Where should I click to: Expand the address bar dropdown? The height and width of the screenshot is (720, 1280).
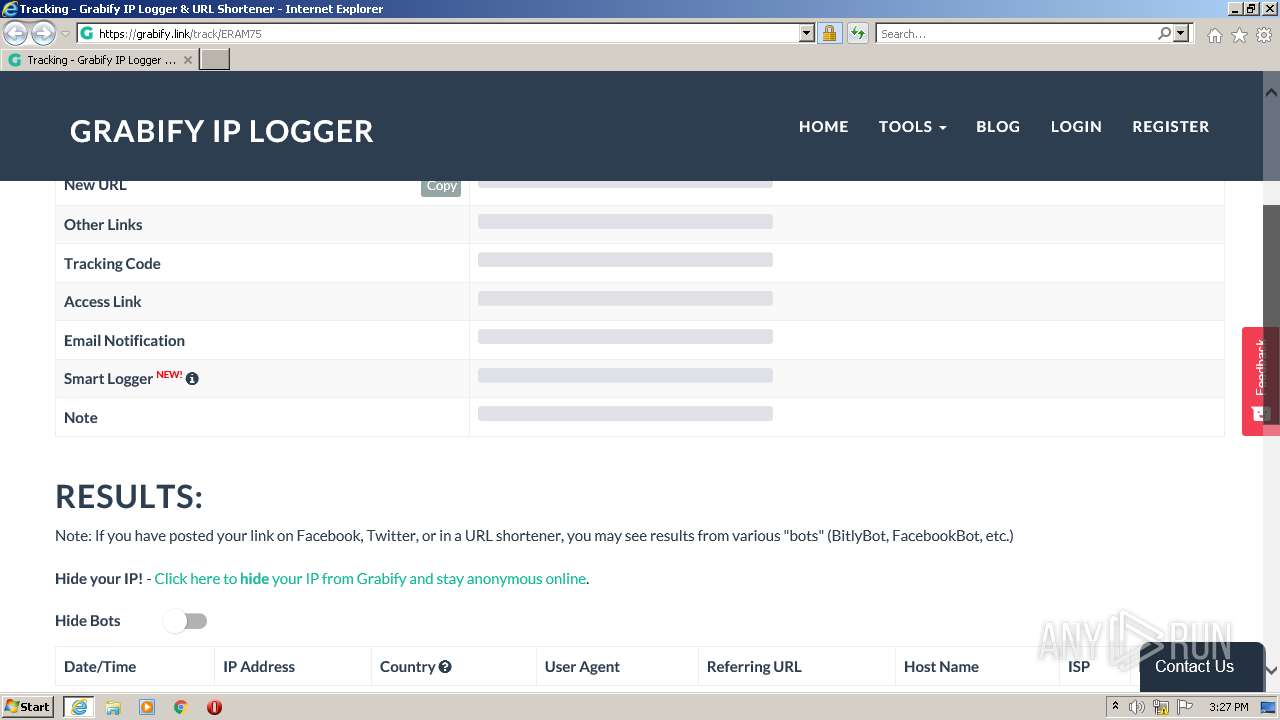807,33
